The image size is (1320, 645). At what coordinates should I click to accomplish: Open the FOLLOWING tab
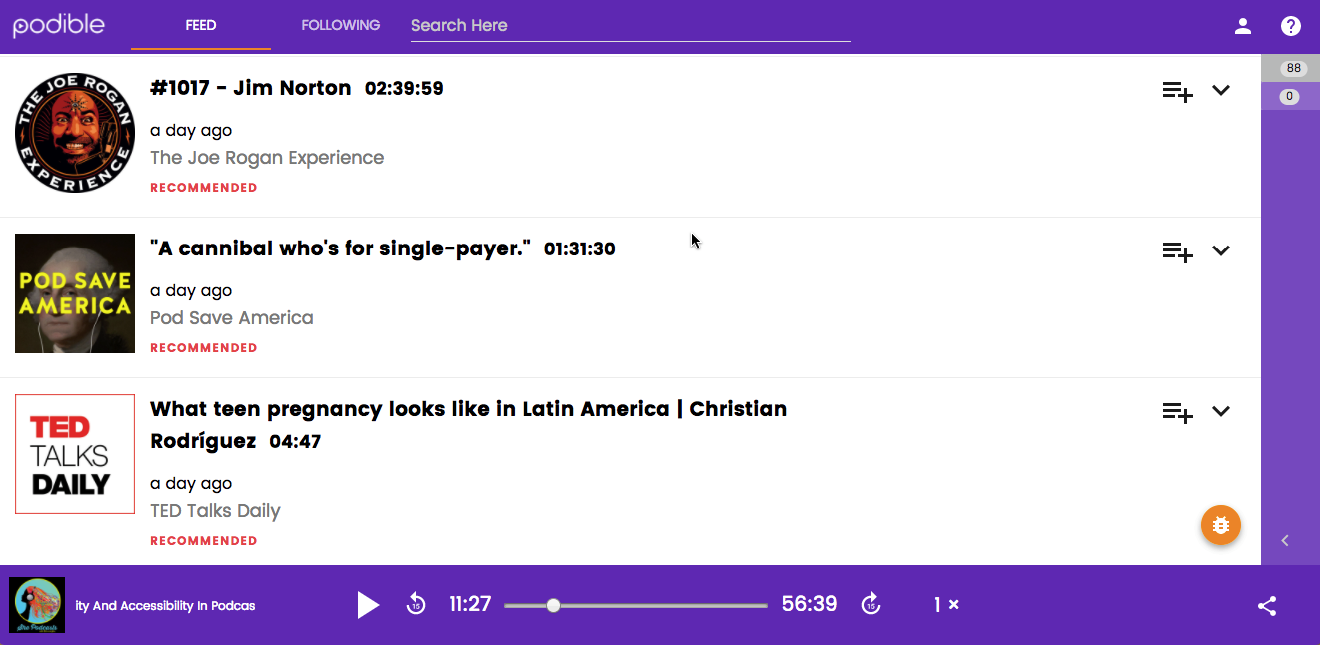(341, 25)
